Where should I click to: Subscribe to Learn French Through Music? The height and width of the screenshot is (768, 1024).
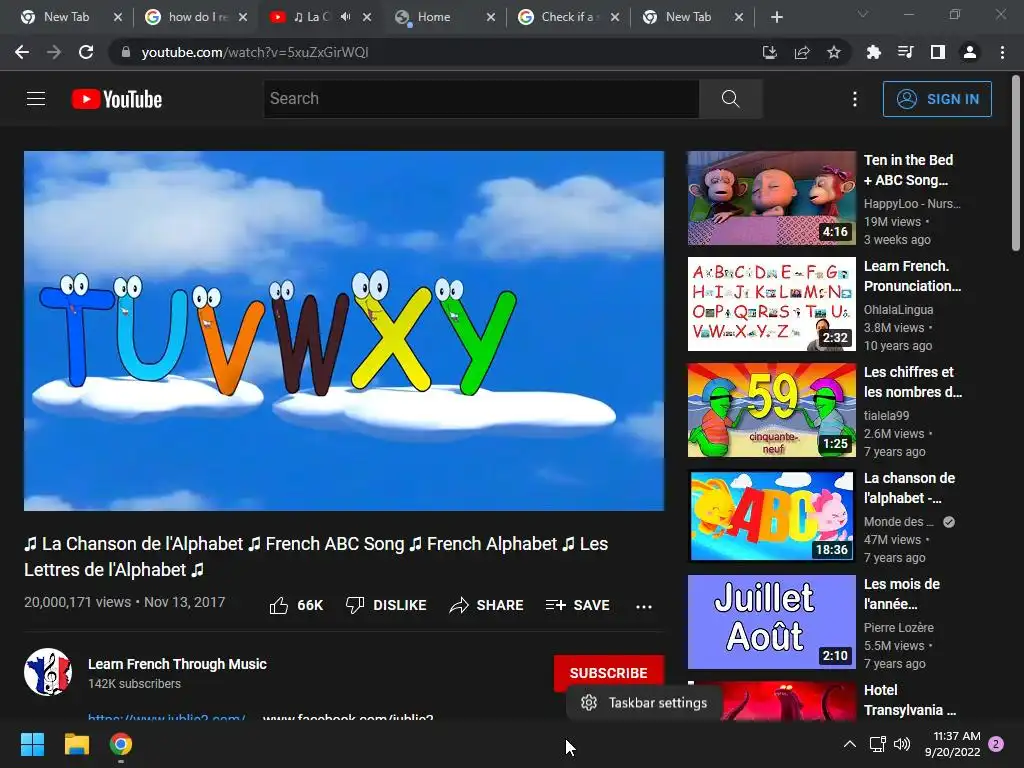[609, 673]
